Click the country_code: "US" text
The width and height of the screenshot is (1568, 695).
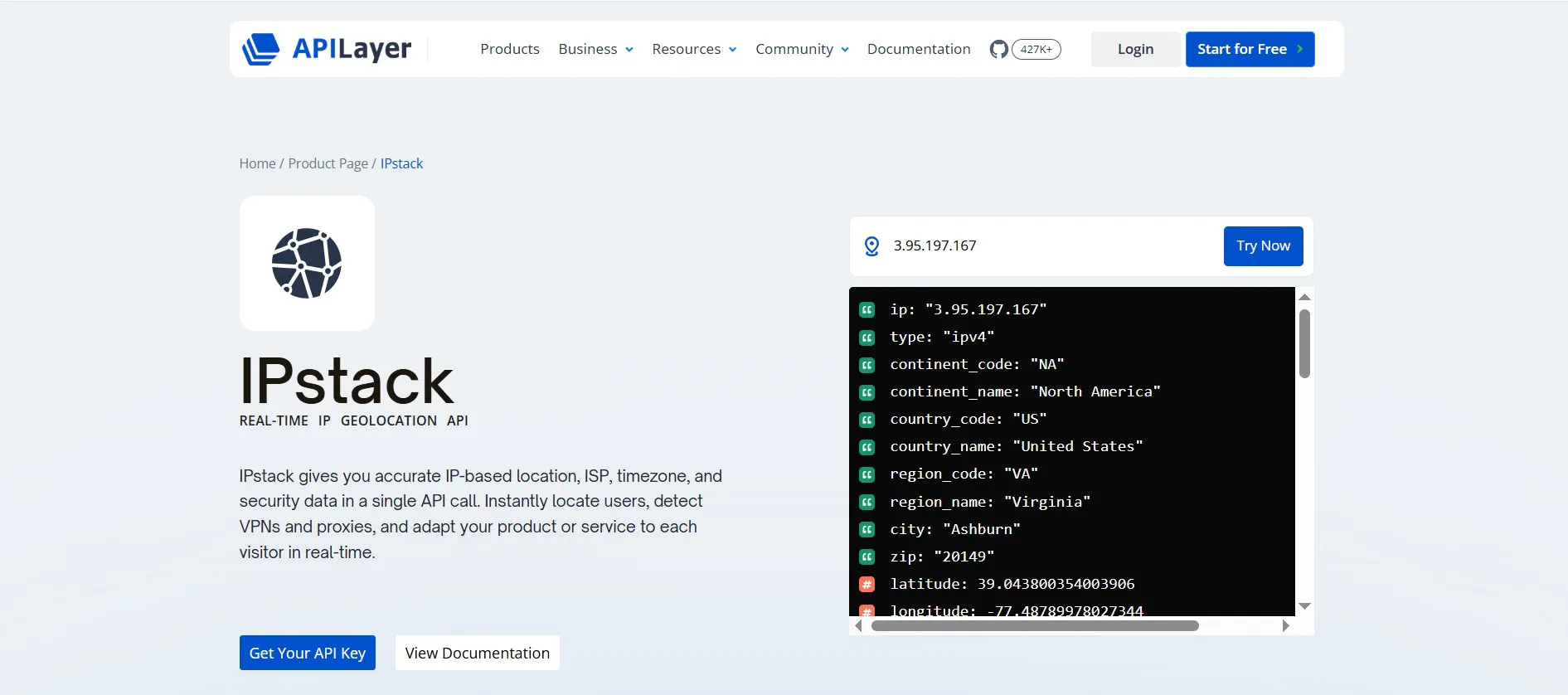pos(968,419)
